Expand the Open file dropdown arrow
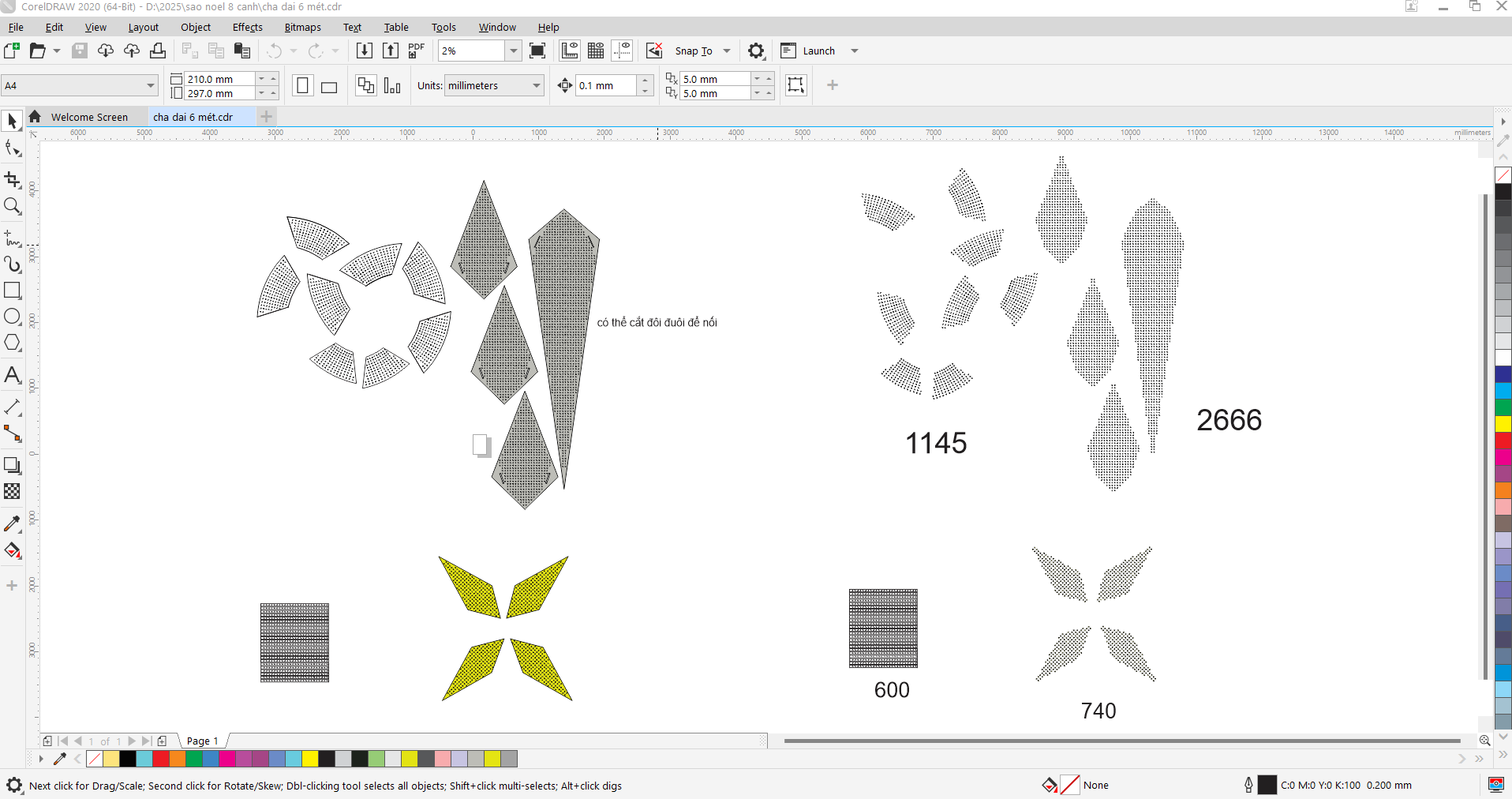Screen dimensions: 1512x799 [57, 51]
